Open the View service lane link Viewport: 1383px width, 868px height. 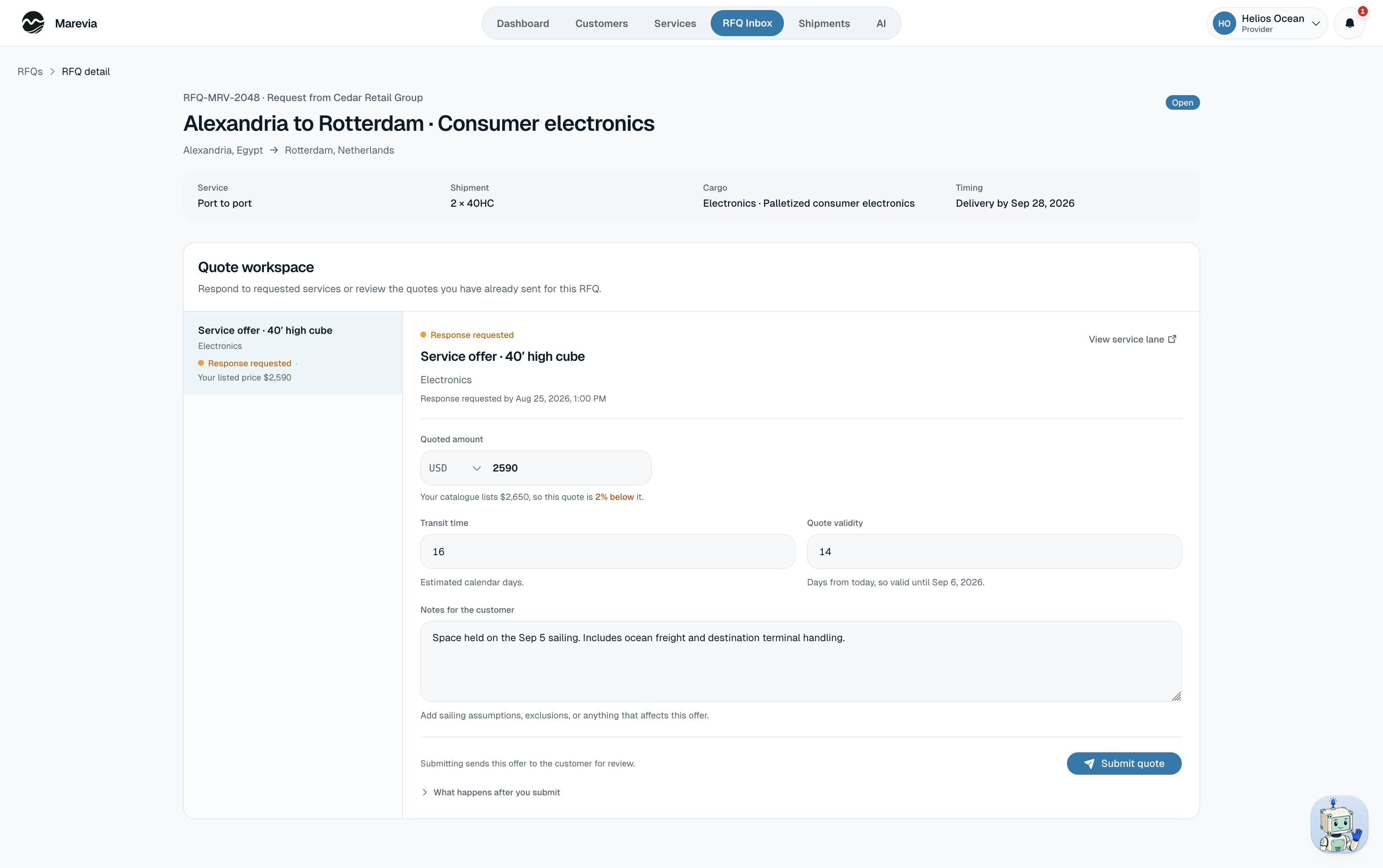point(1132,339)
